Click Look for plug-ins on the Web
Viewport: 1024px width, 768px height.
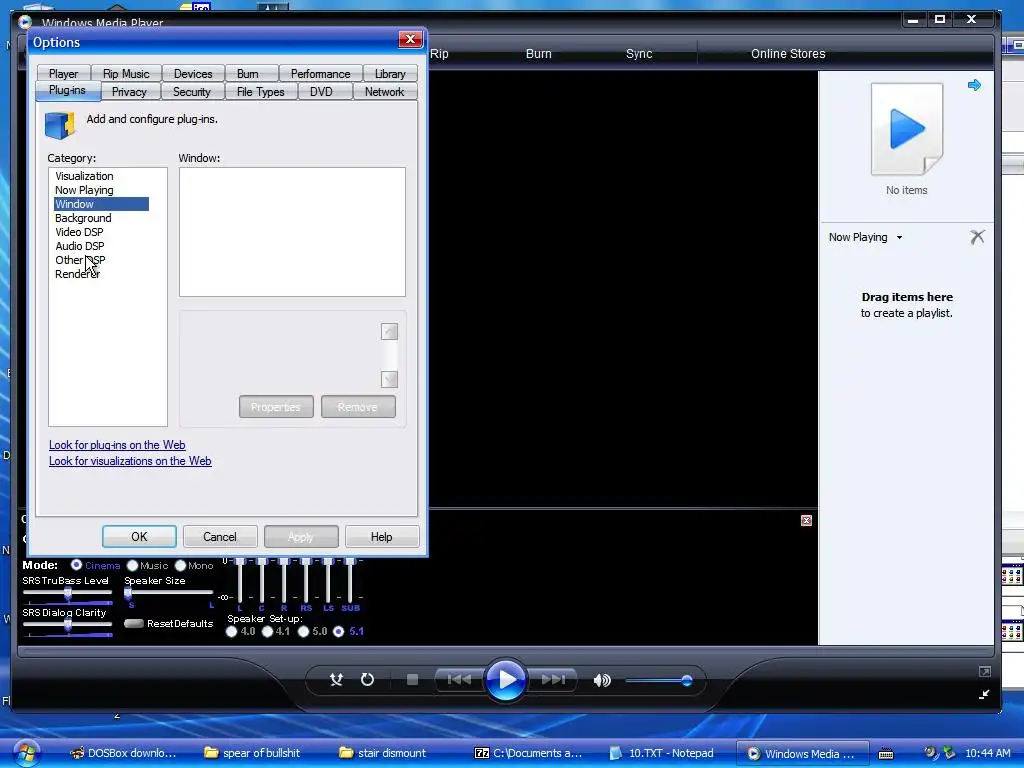coord(117,445)
